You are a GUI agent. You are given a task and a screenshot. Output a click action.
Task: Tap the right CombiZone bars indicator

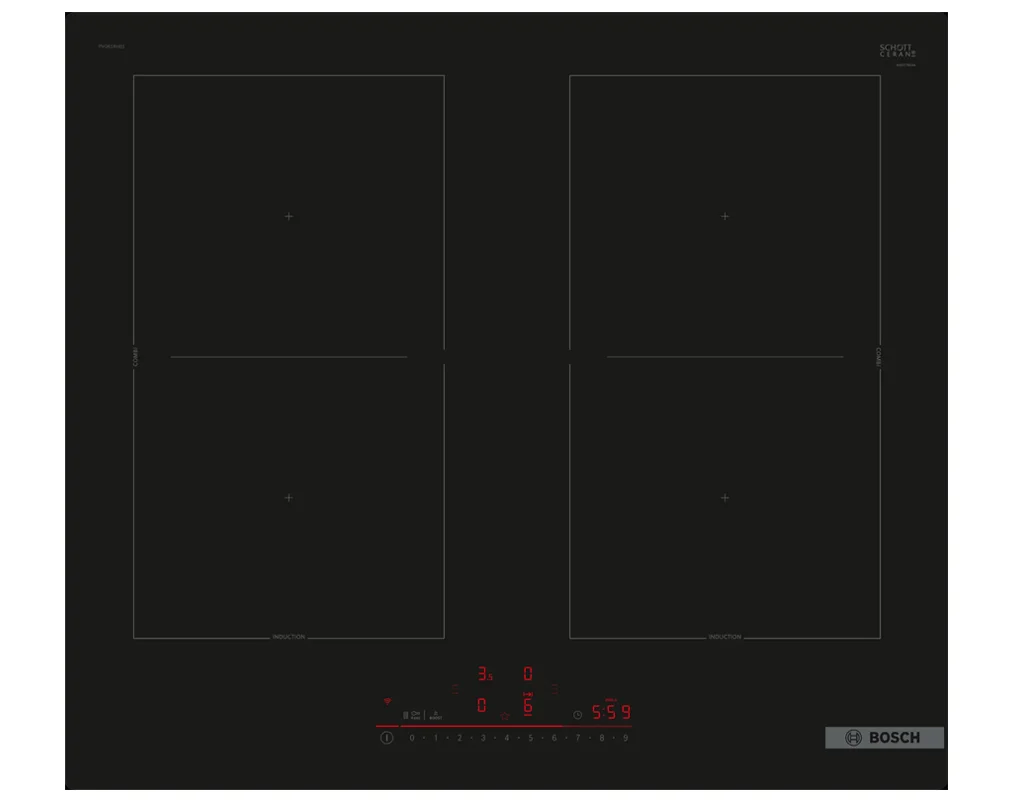pos(554,689)
